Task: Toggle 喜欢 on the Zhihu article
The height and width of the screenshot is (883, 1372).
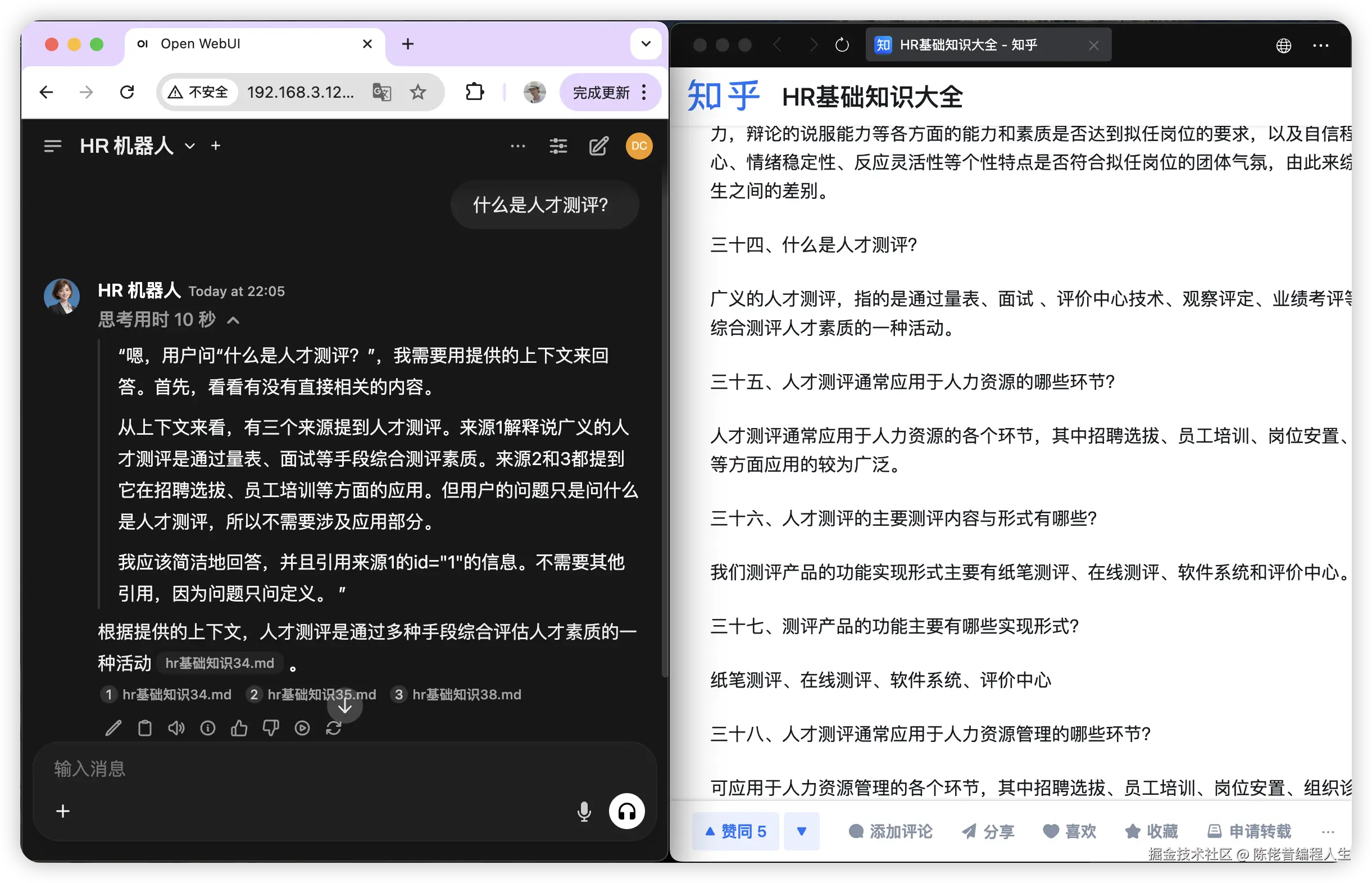Action: (x=1070, y=831)
